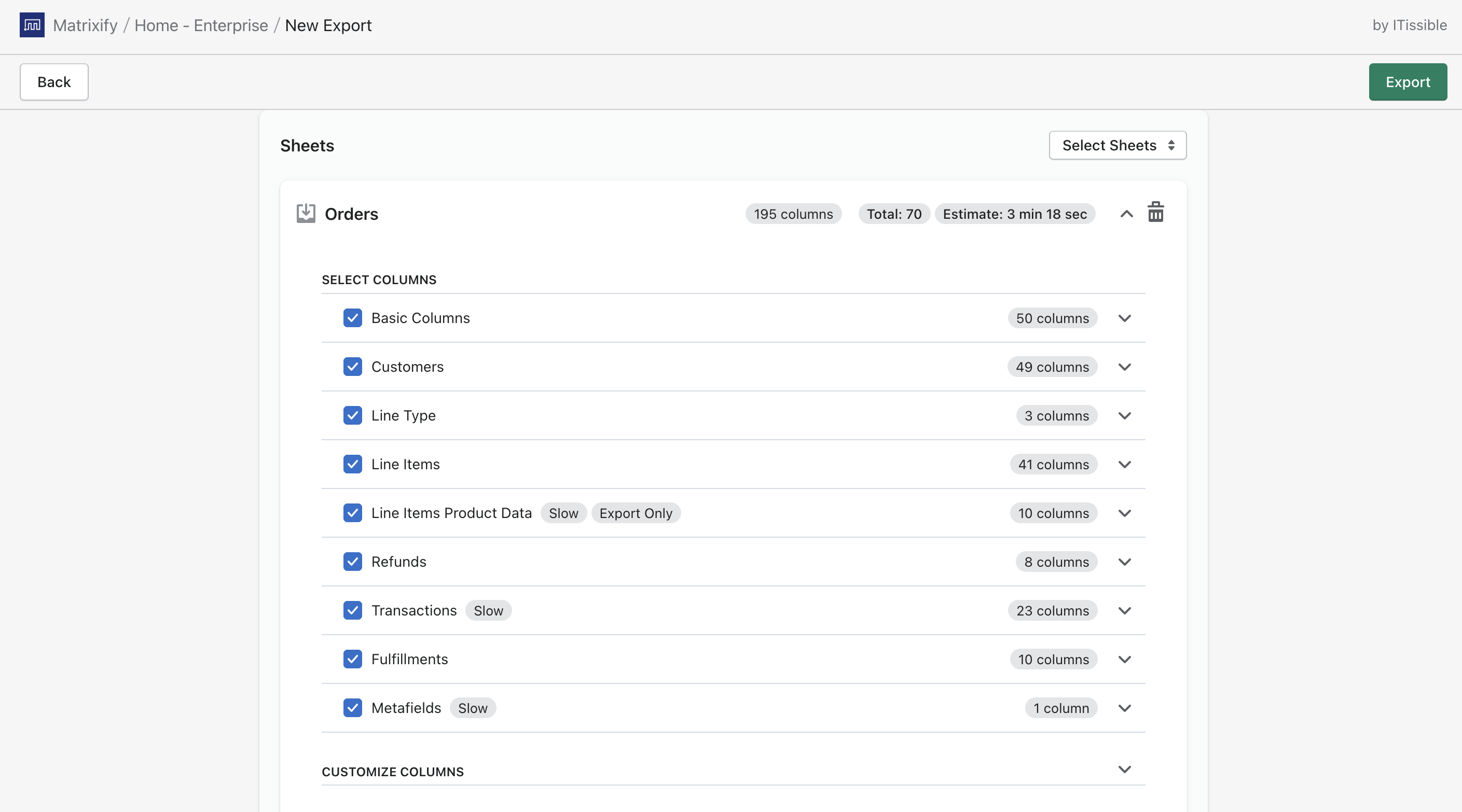The width and height of the screenshot is (1462, 812).
Task: Click Slow tag beside Line Items Product Data
Action: pyautogui.click(x=563, y=513)
